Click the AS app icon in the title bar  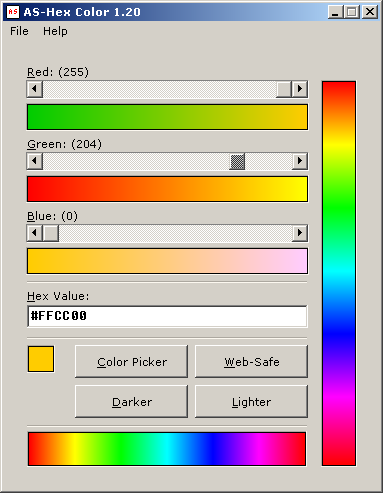click(13, 12)
